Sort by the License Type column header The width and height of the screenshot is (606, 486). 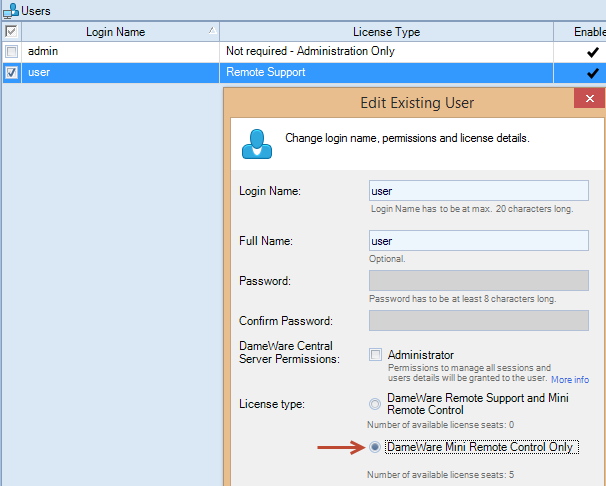click(386, 32)
